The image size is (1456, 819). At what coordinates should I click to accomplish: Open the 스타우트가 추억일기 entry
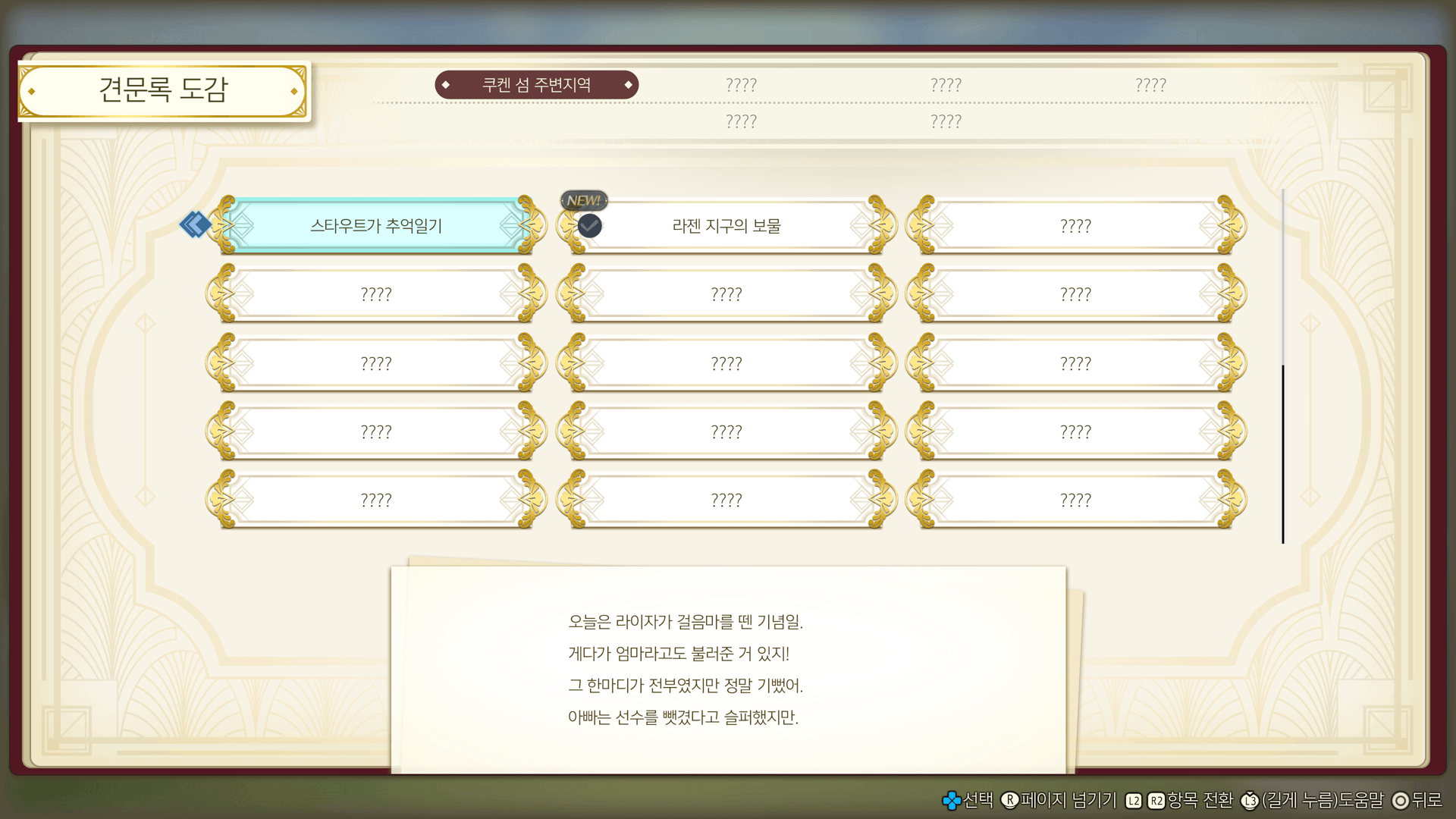(x=376, y=225)
